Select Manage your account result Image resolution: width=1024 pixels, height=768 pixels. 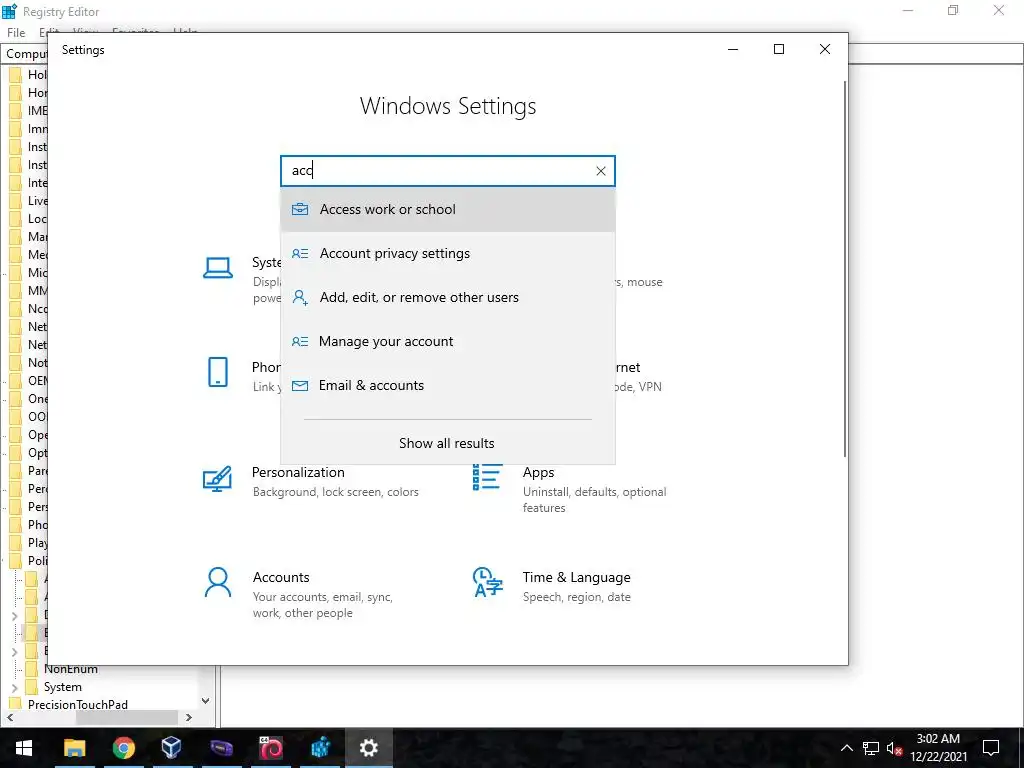pos(448,342)
